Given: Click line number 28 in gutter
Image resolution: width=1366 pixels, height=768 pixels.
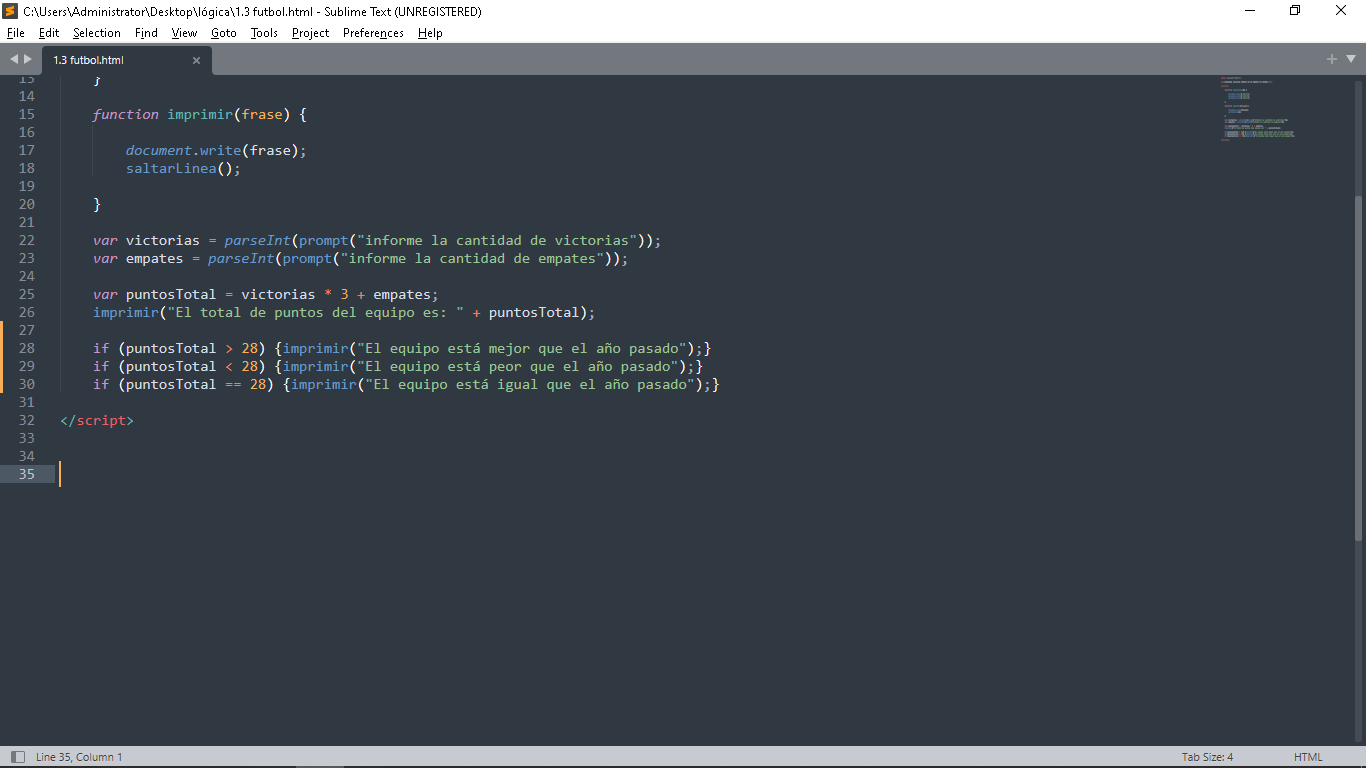Looking at the screenshot, I should coord(26,348).
